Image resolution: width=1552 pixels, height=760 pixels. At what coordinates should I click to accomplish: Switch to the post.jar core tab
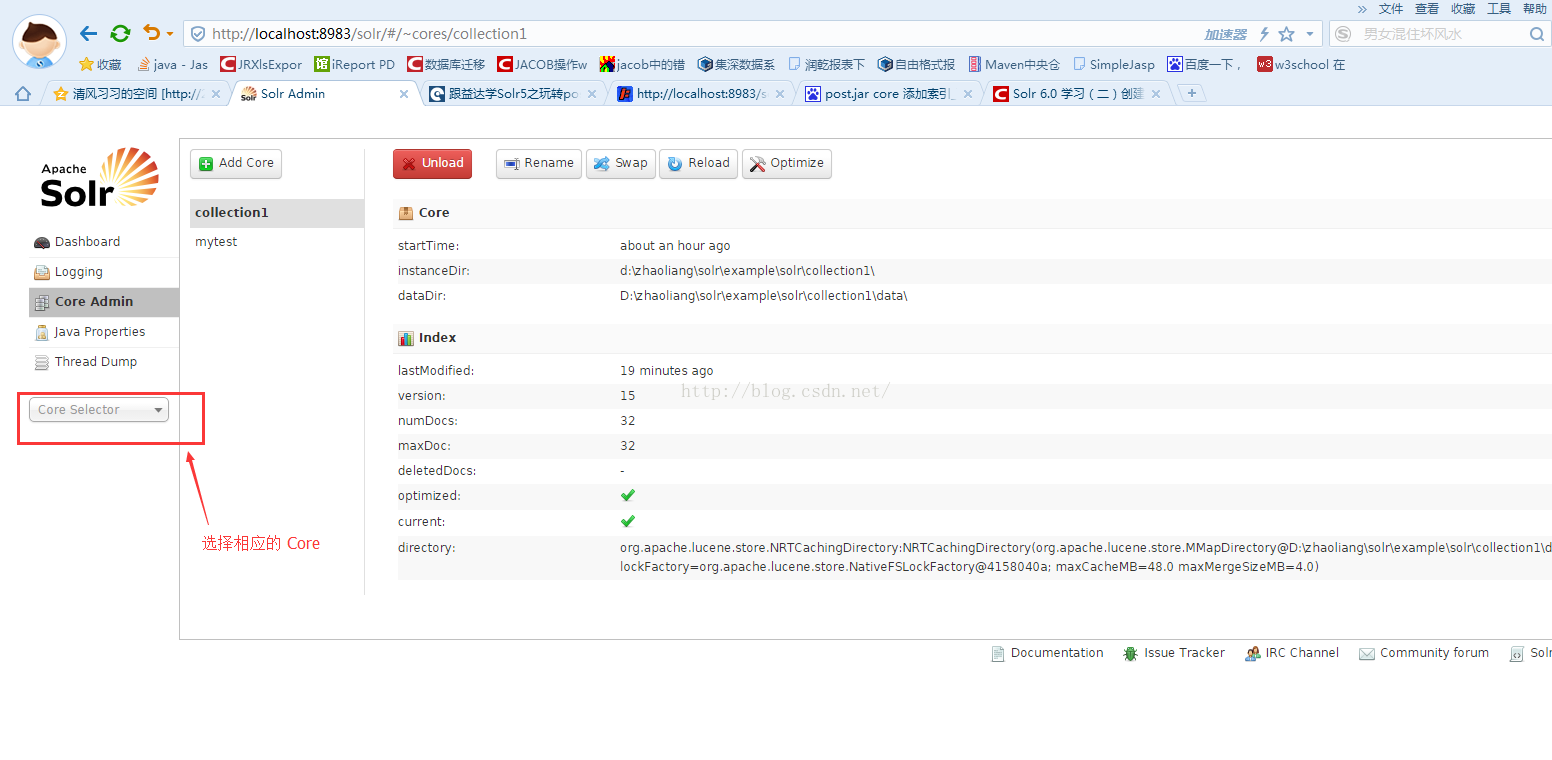890,93
